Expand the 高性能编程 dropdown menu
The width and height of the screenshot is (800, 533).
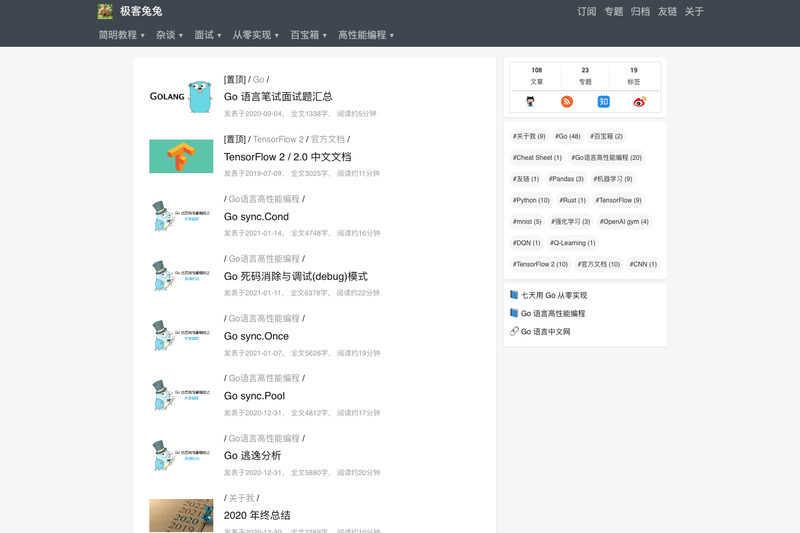coord(366,35)
